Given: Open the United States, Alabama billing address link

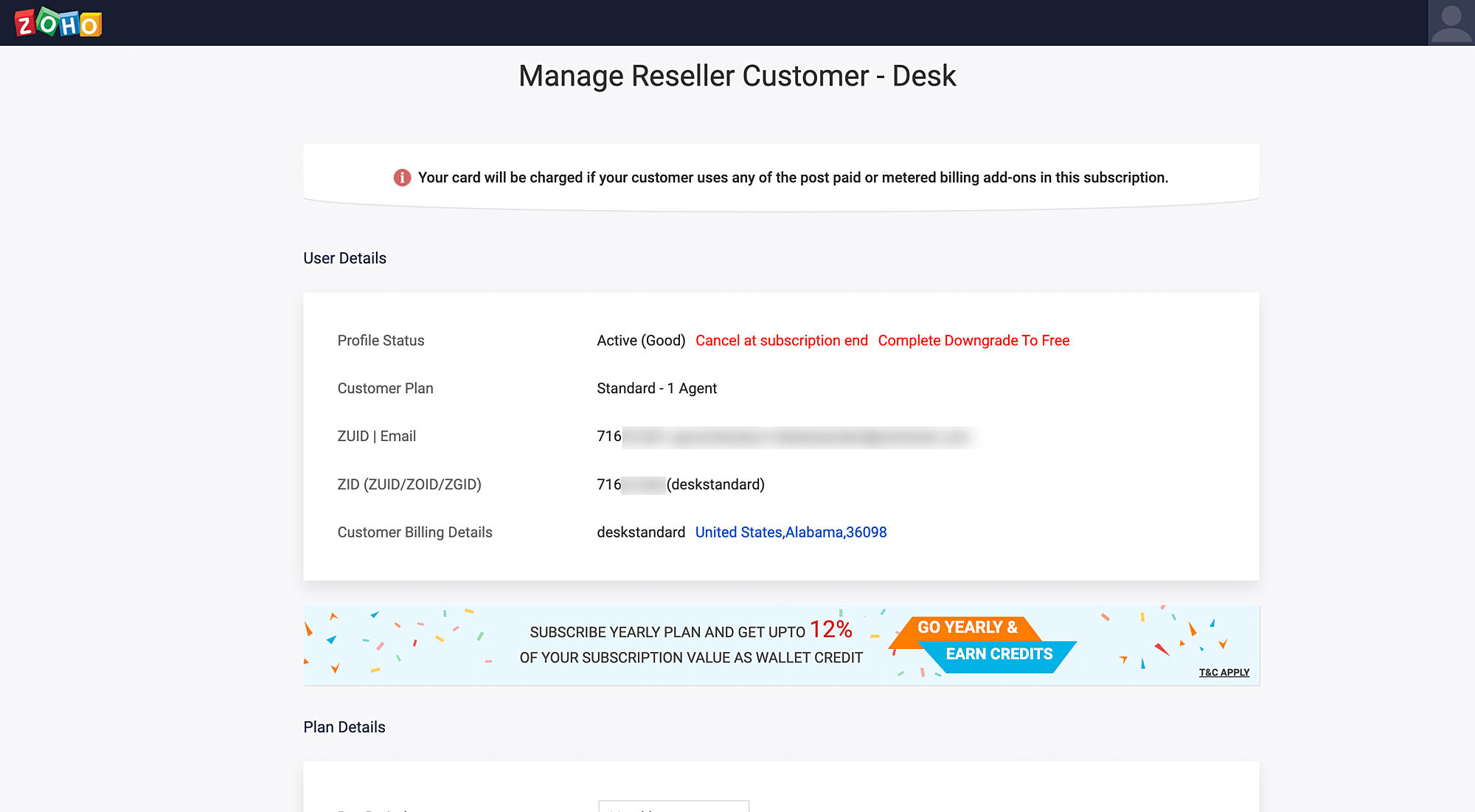Looking at the screenshot, I should click(x=791, y=532).
